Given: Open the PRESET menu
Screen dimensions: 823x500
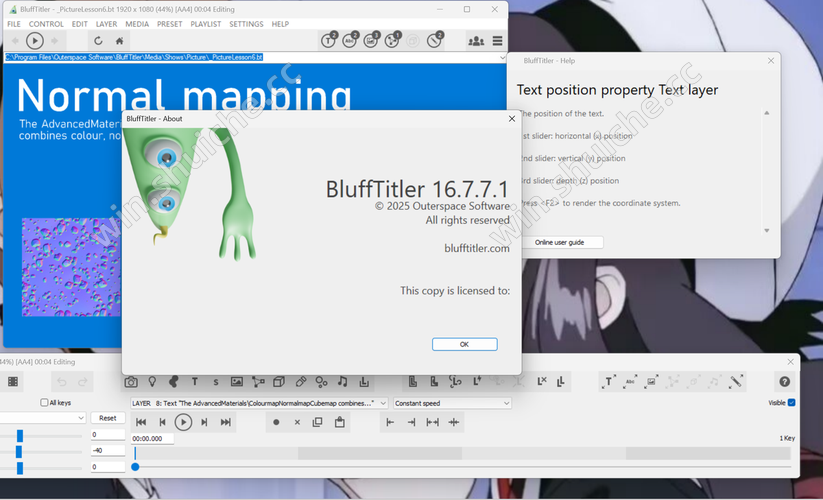Looking at the screenshot, I should coord(170,24).
